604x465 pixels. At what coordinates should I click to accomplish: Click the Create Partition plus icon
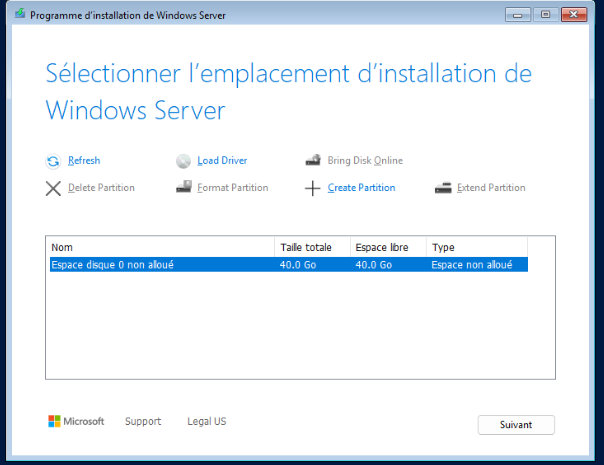coord(312,188)
